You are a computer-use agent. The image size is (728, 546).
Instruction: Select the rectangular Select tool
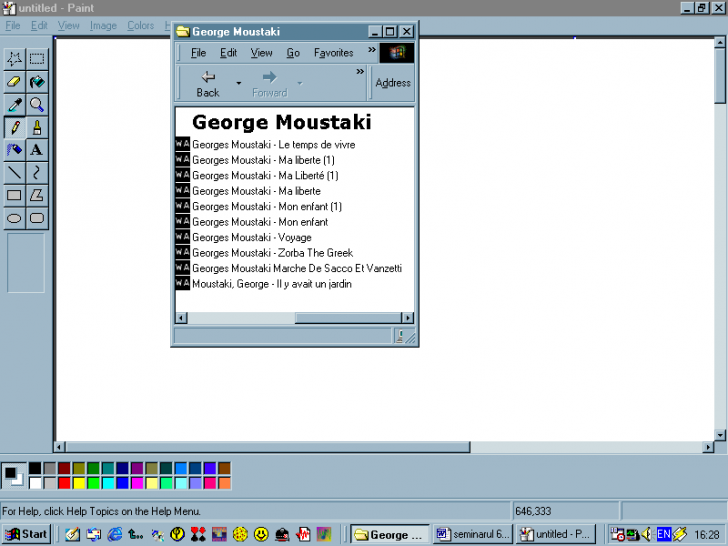pos(37,59)
